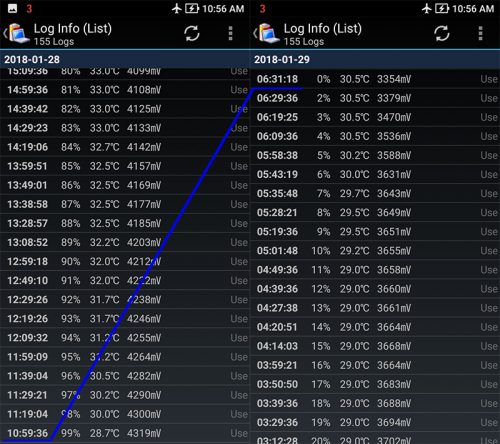Select log row 03:50:50 17%
This screenshot has height=444, width=500.
click(375, 384)
